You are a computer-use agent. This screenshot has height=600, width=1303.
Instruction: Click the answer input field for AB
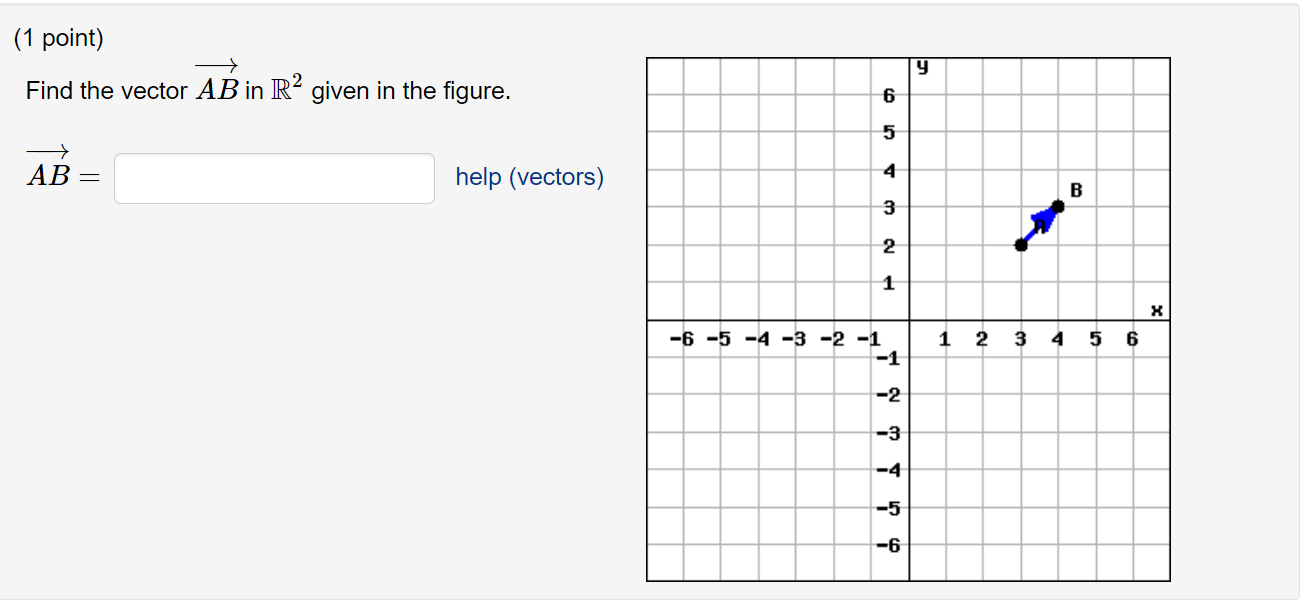[273, 177]
